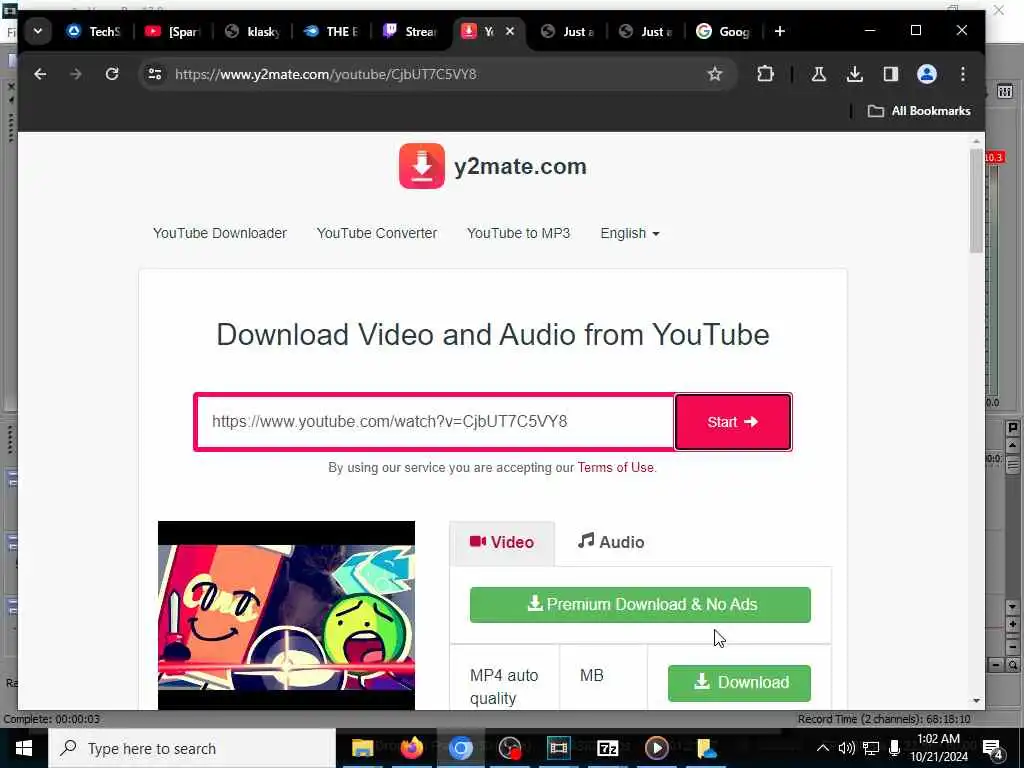The image size is (1024, 768).
Task: Click the y2mate.com logo icon
Action: [422, 166]
